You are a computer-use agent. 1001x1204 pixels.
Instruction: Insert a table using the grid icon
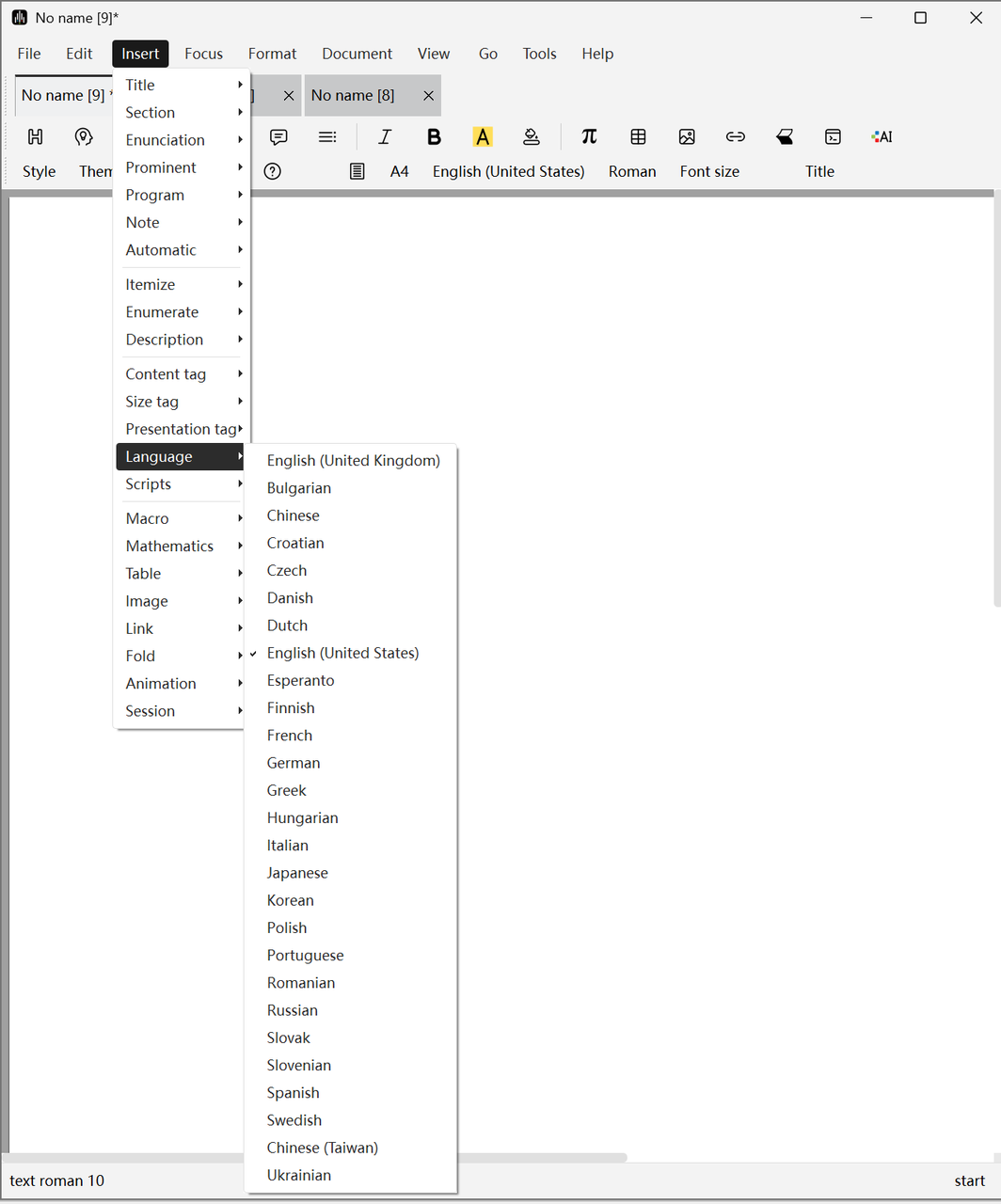pyautogui.click(x=638, y=137)
